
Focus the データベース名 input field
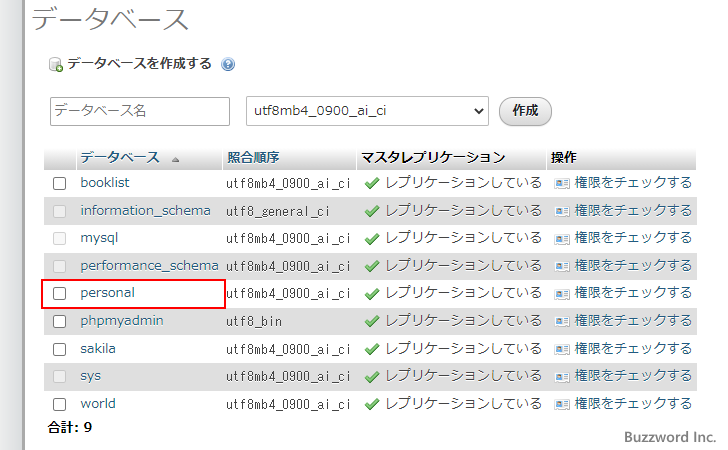140,111
